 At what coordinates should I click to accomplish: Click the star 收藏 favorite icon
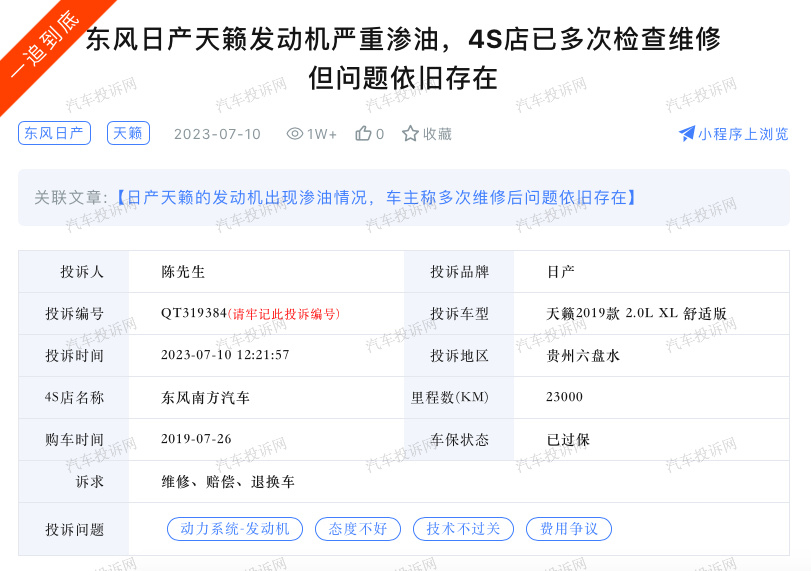tap(410, 133)
